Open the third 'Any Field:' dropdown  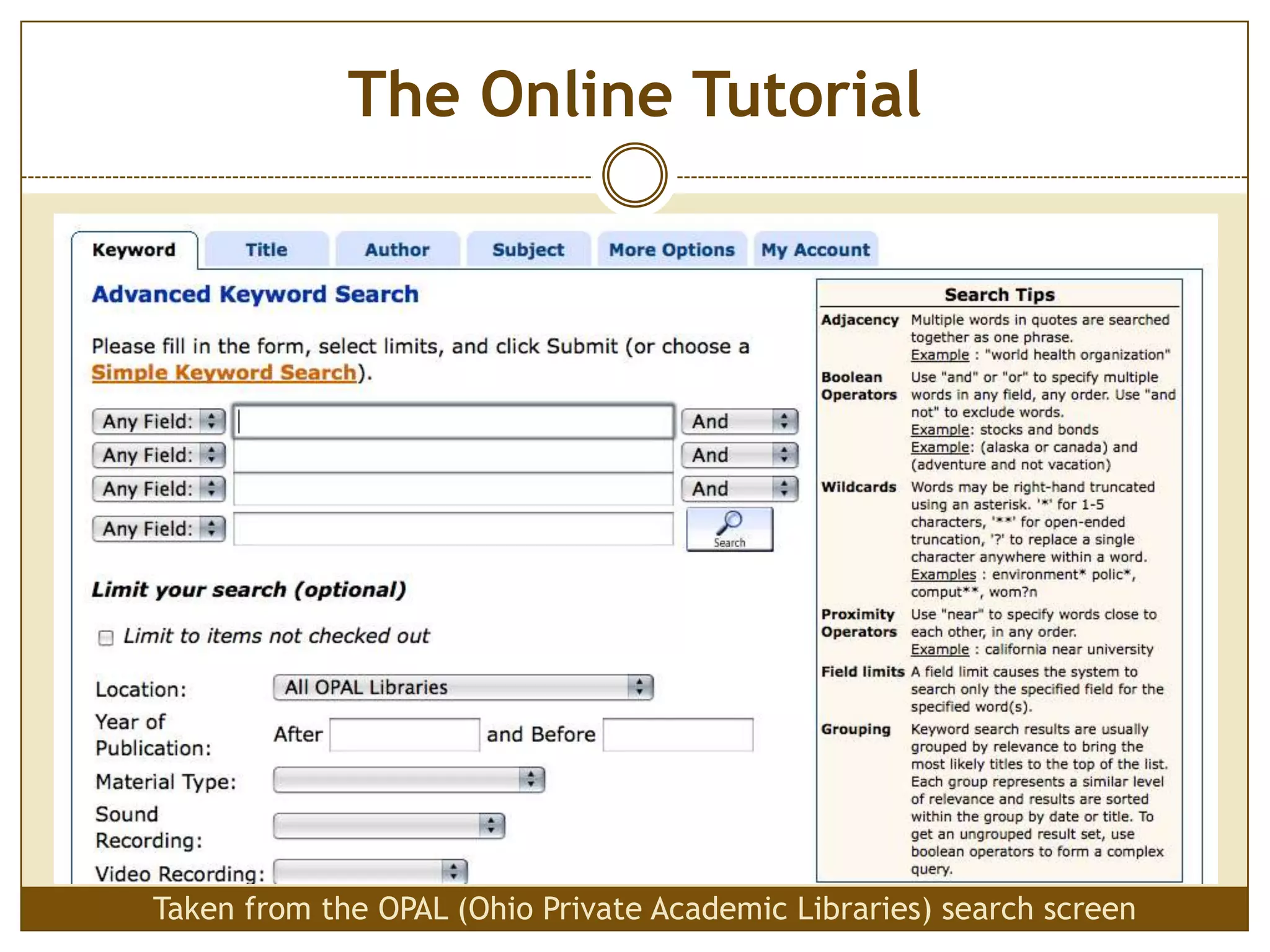coord(159,488)
